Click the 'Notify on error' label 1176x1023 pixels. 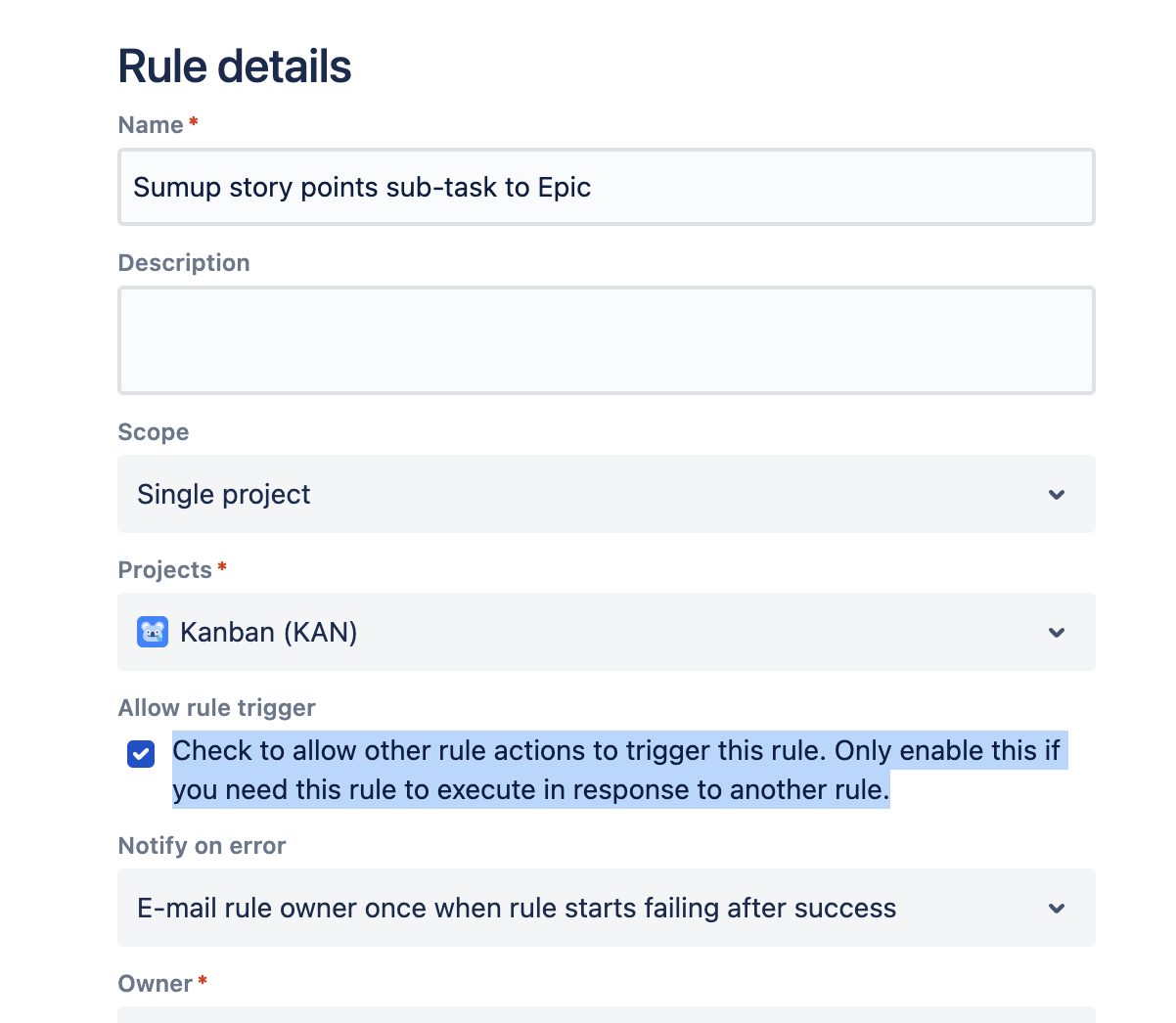(203, 846)
